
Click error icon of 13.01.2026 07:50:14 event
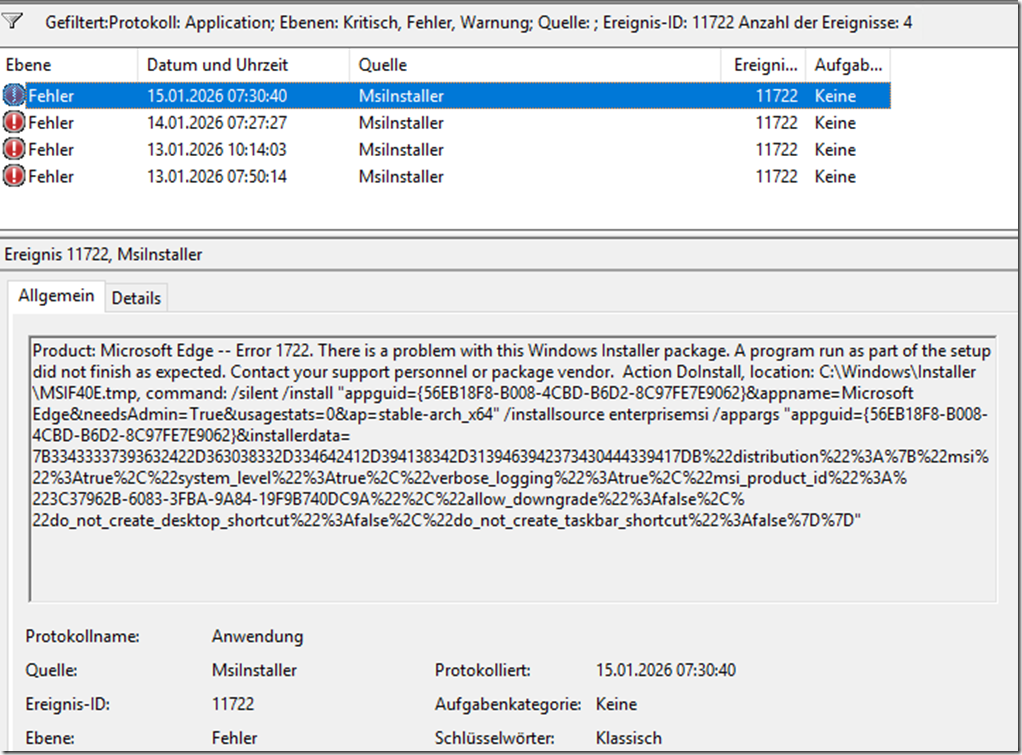pyautogui.click(x=14, y=177)
